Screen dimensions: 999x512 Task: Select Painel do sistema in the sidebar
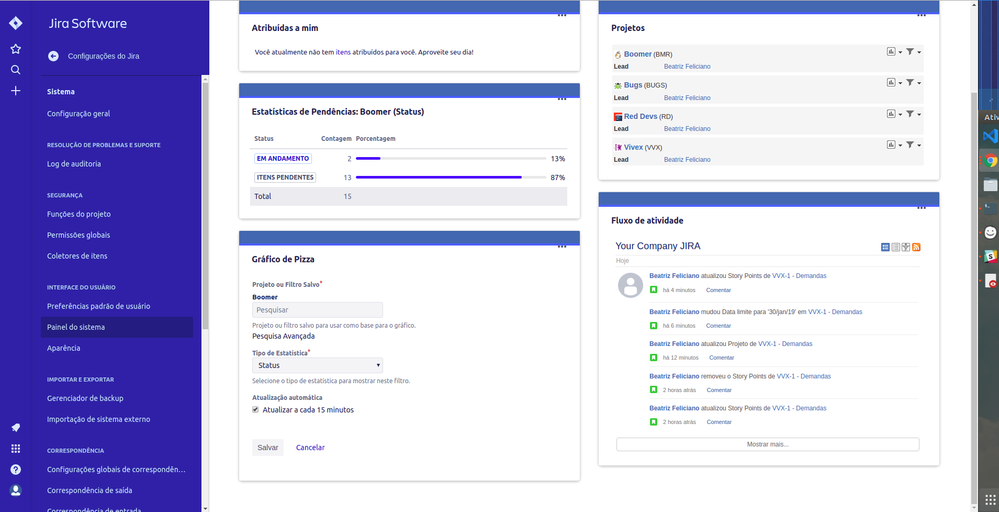[117, 327]
